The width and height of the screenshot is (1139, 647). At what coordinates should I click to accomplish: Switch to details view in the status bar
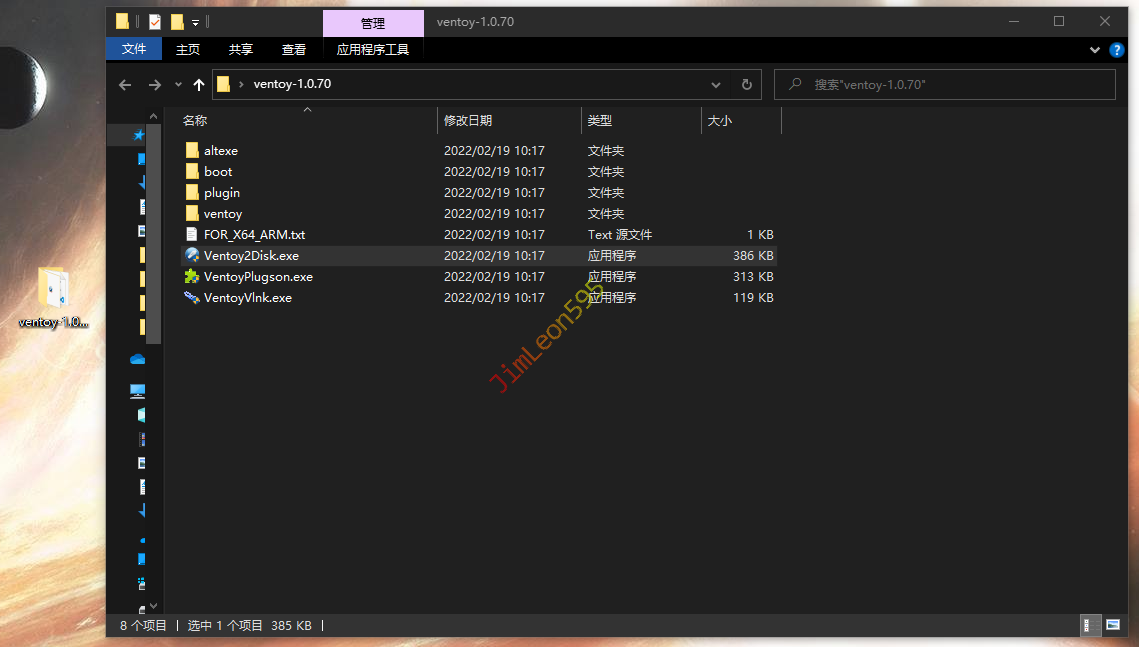[x=1089, y=625]
